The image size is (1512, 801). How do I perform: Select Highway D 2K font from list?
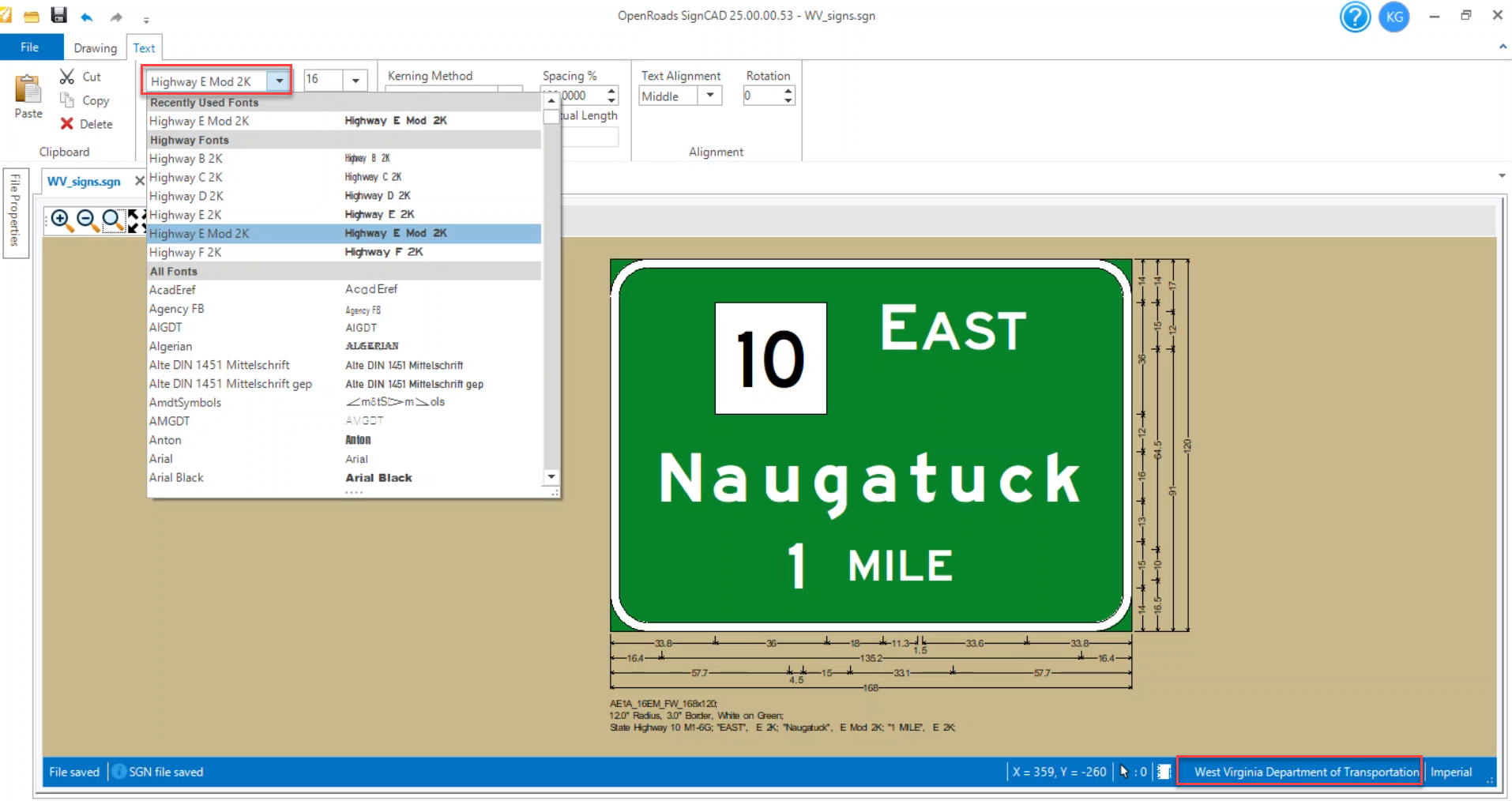186,196
